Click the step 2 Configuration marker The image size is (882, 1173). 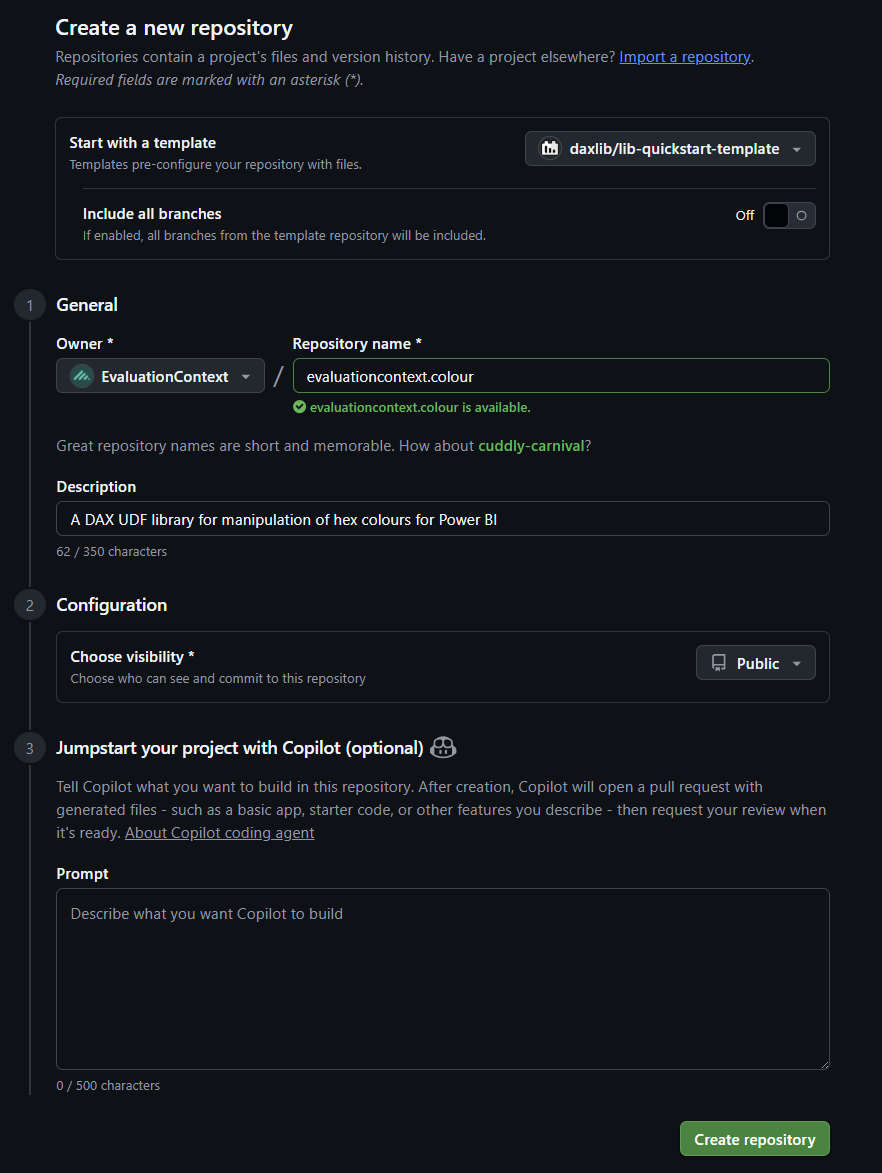point(30,605)
